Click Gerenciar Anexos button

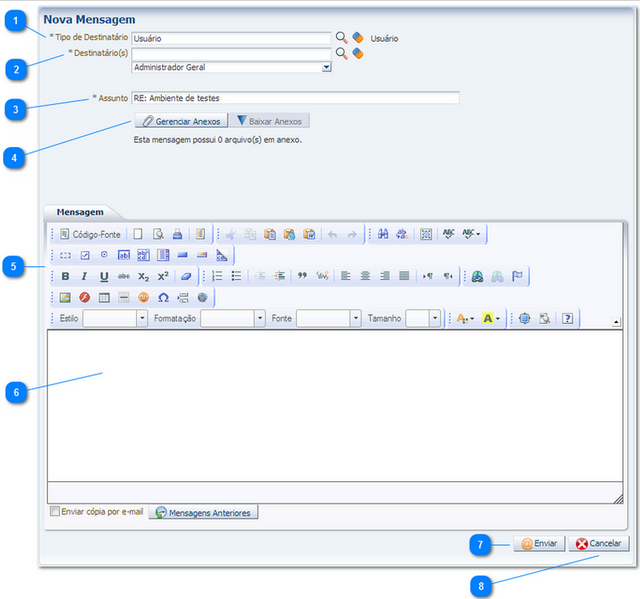click(x=181, y=121)
